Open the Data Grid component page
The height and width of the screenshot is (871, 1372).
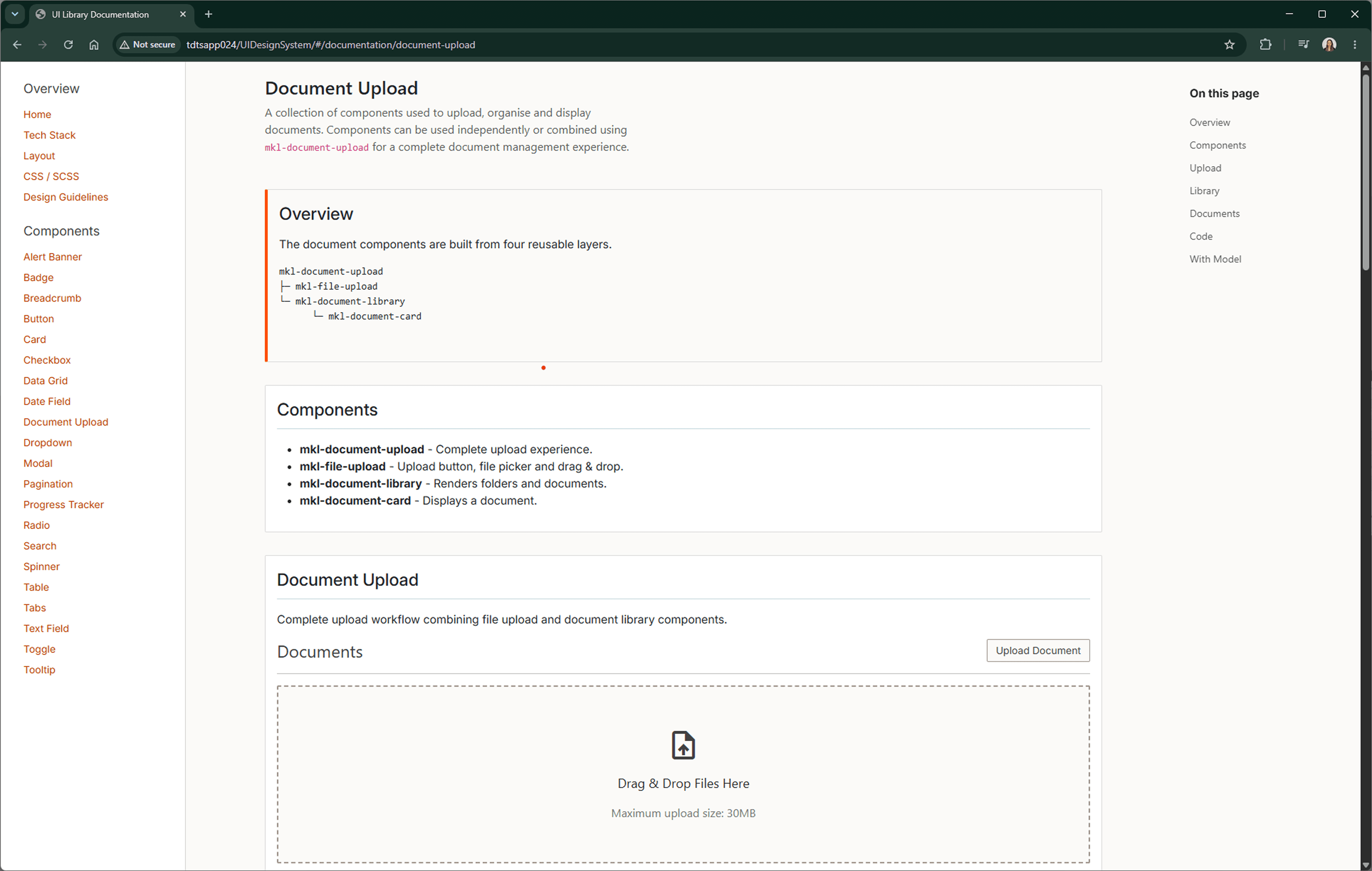(x=46, y=380)
